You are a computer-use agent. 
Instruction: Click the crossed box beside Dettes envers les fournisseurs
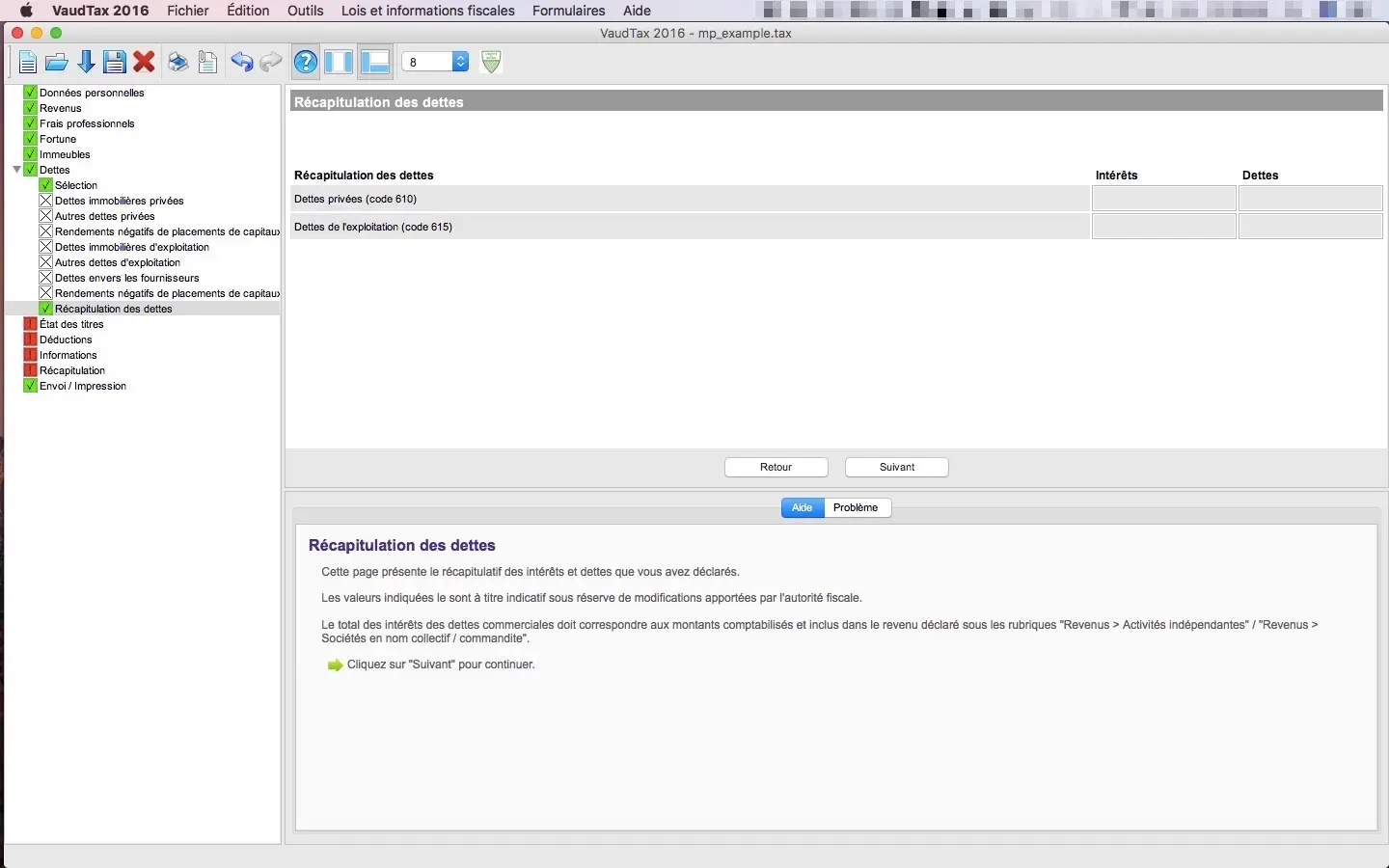[45, 278]
